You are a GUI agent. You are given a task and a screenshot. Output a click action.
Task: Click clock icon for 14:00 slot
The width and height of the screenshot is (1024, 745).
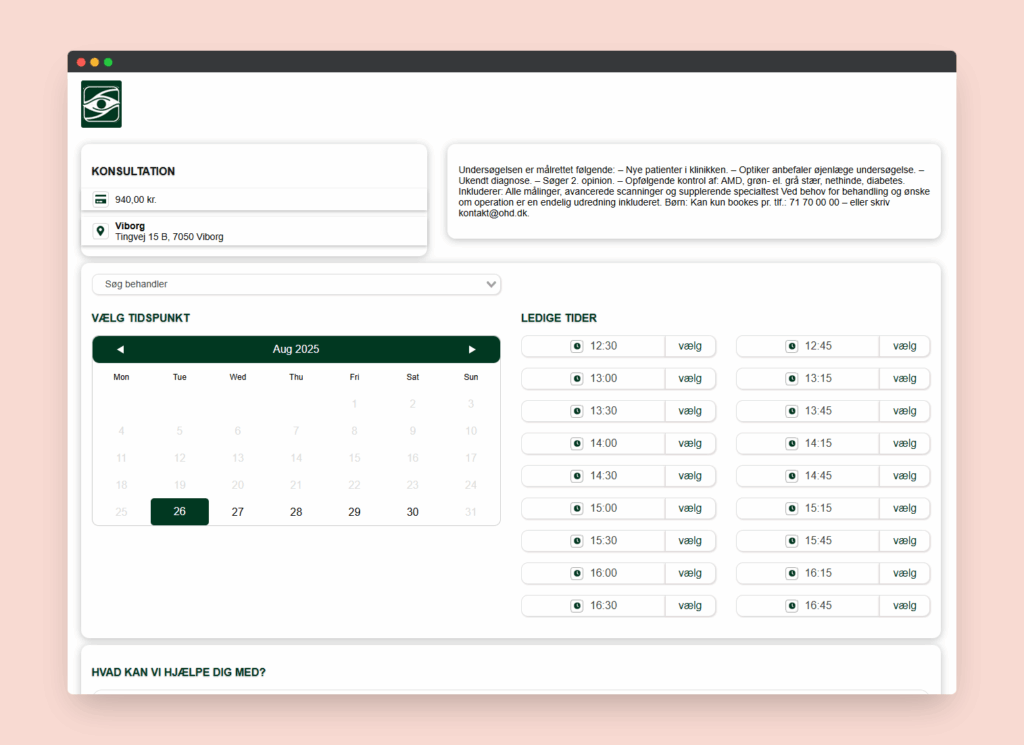click(577, 443)
